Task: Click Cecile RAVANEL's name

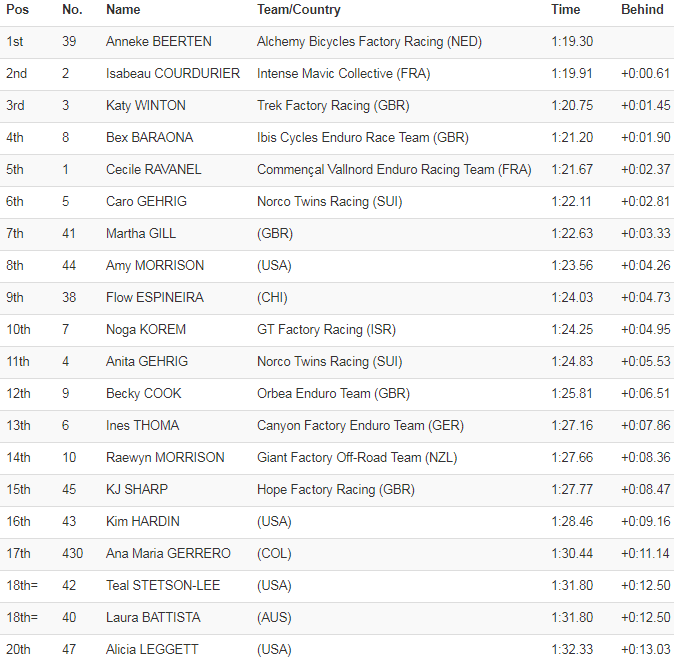Action: point(154,169)
